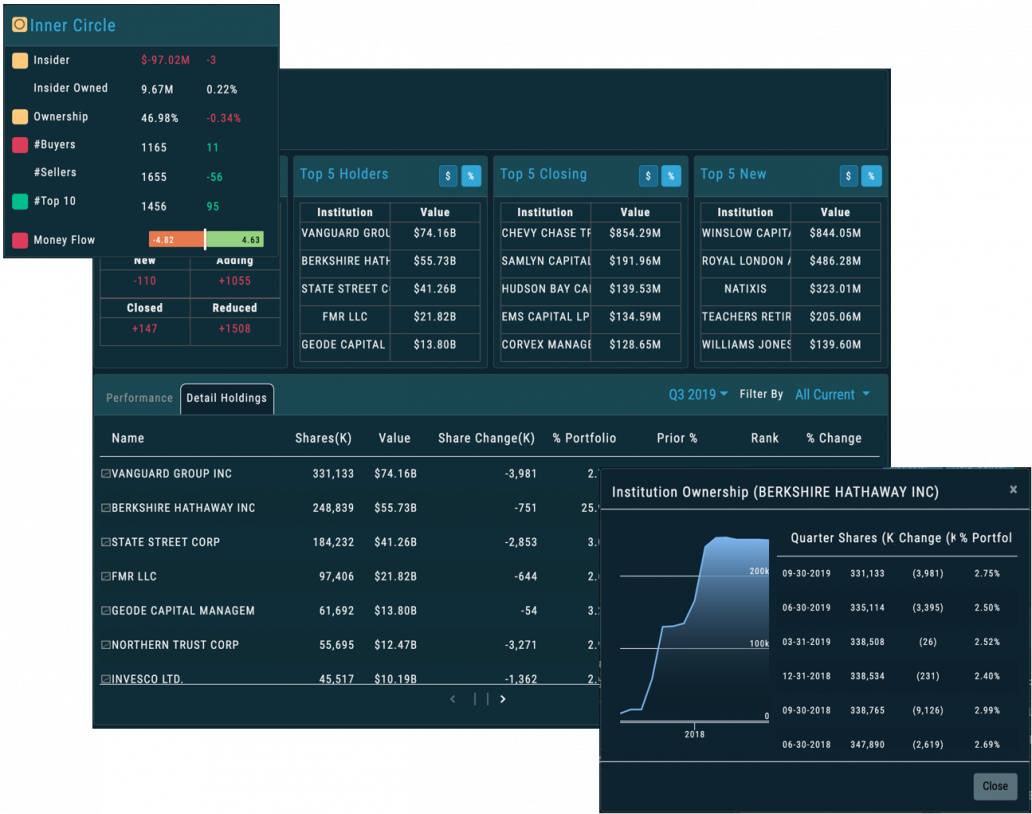This screenshot has height=814, width=1032.
Task: Click the Inner Circle panel logo icon
Action: pos(20,25)
